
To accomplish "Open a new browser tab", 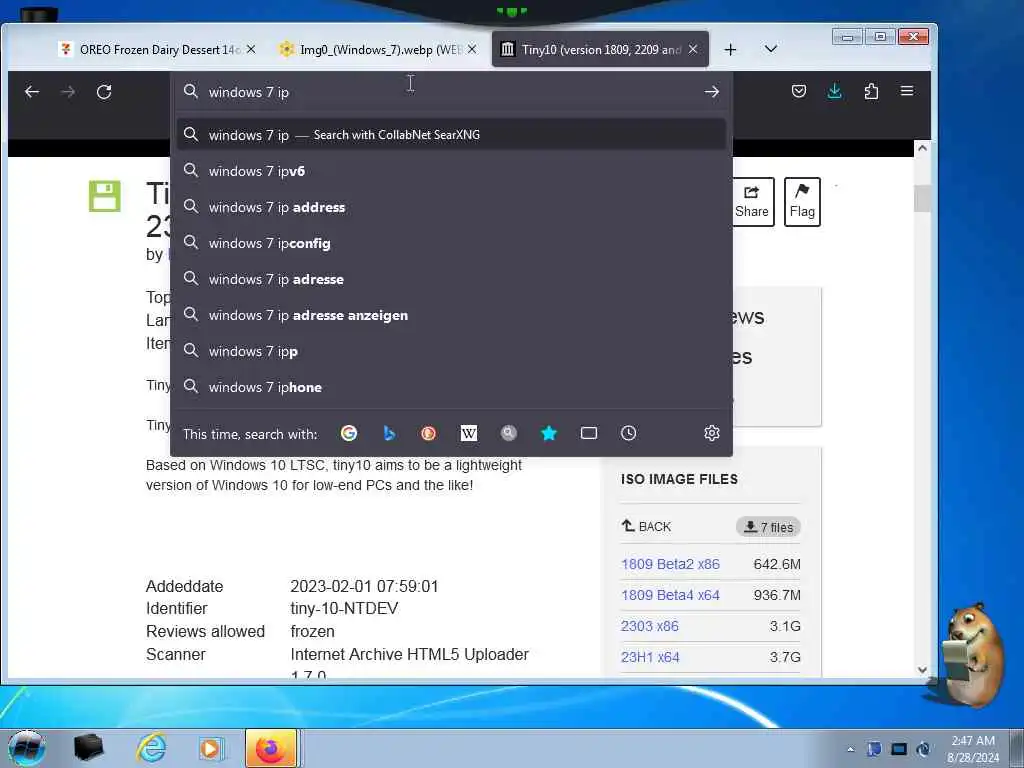I will 730,50.
